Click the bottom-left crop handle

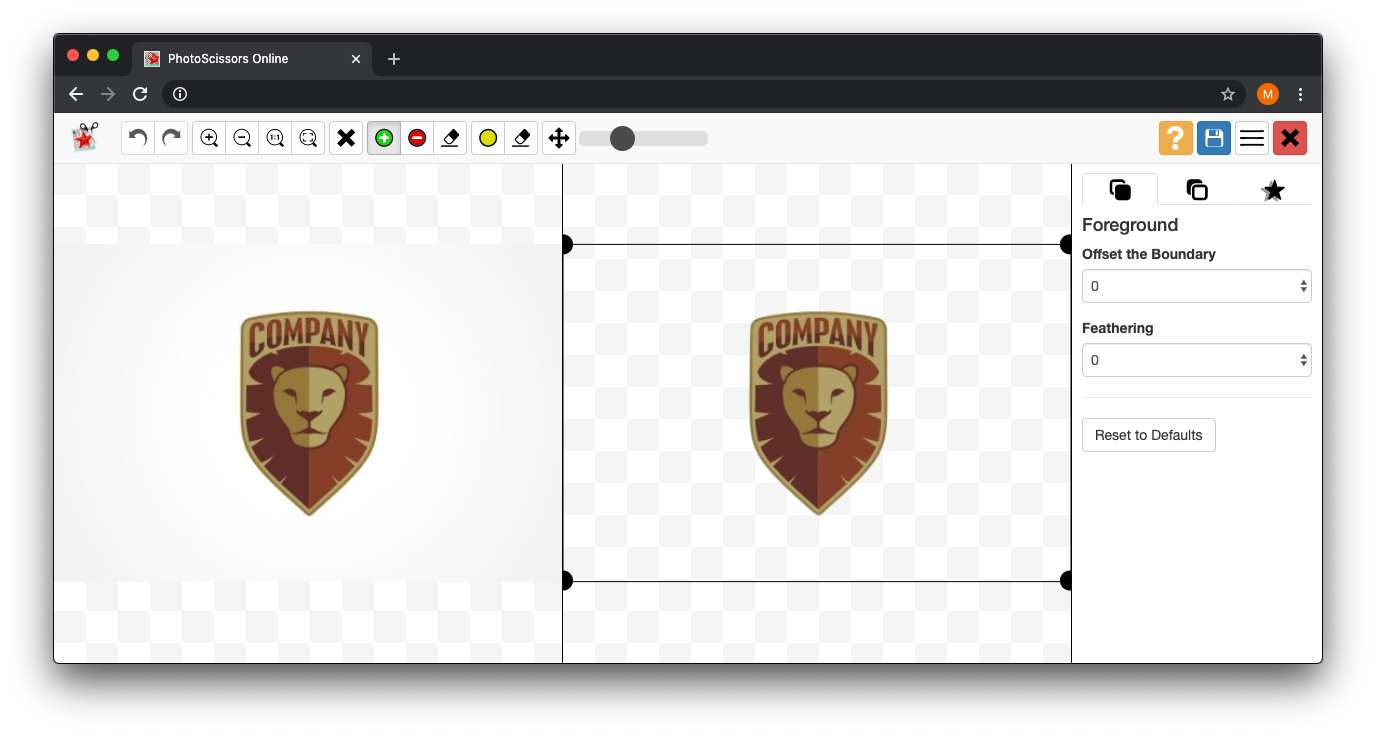566,580
